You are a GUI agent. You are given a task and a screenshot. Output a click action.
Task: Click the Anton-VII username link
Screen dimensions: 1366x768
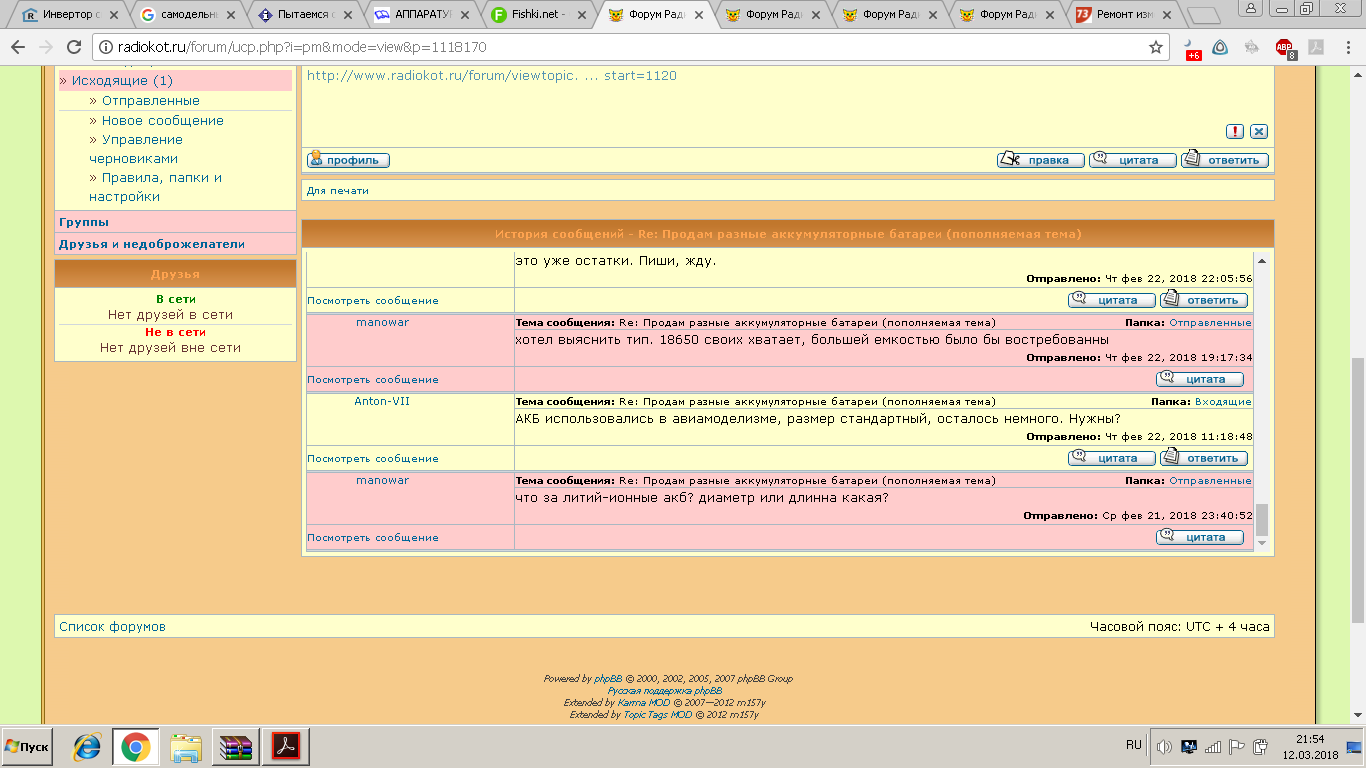tap(382, 401)
